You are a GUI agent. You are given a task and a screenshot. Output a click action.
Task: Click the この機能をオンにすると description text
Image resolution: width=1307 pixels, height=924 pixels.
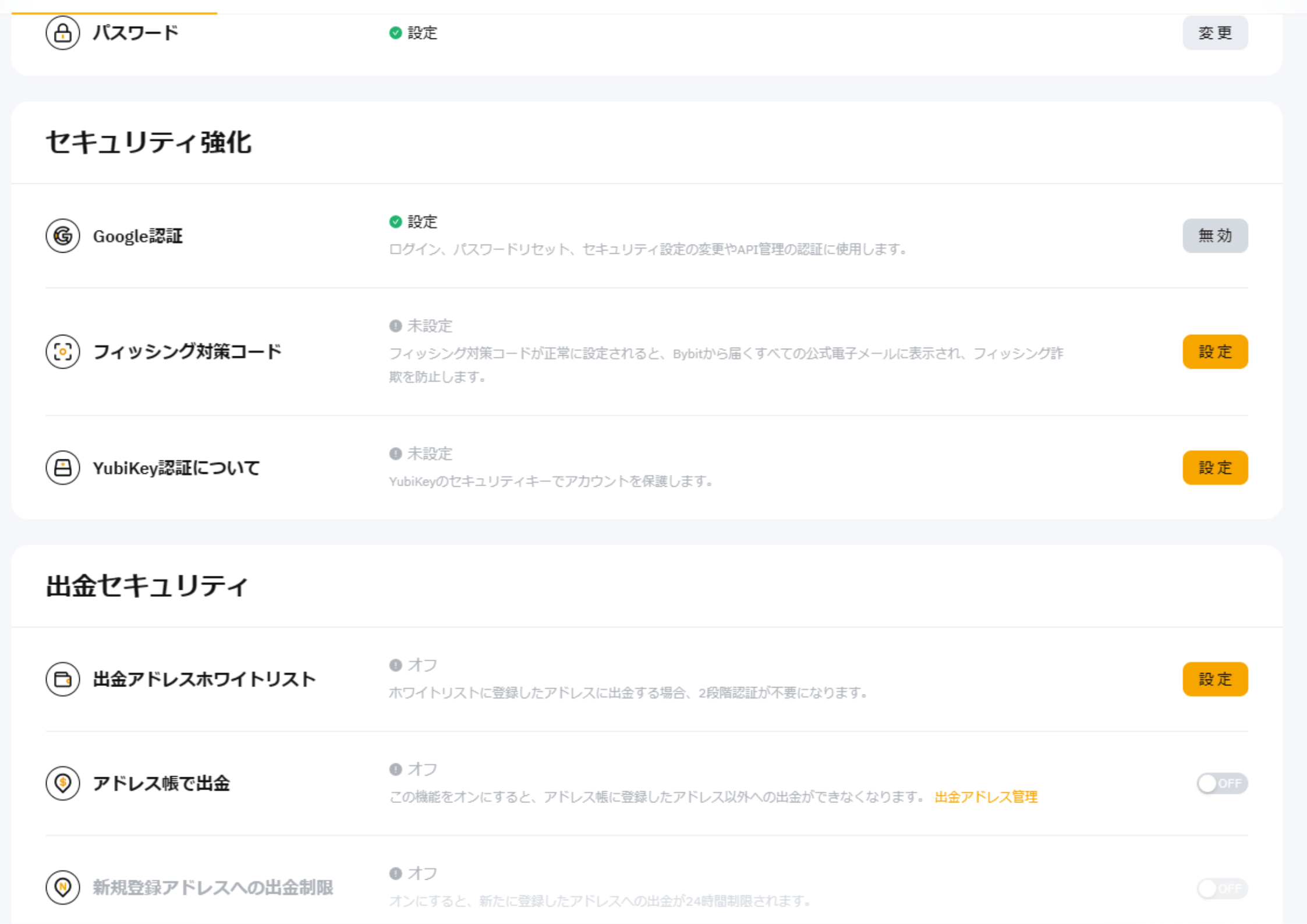(657, 797)
